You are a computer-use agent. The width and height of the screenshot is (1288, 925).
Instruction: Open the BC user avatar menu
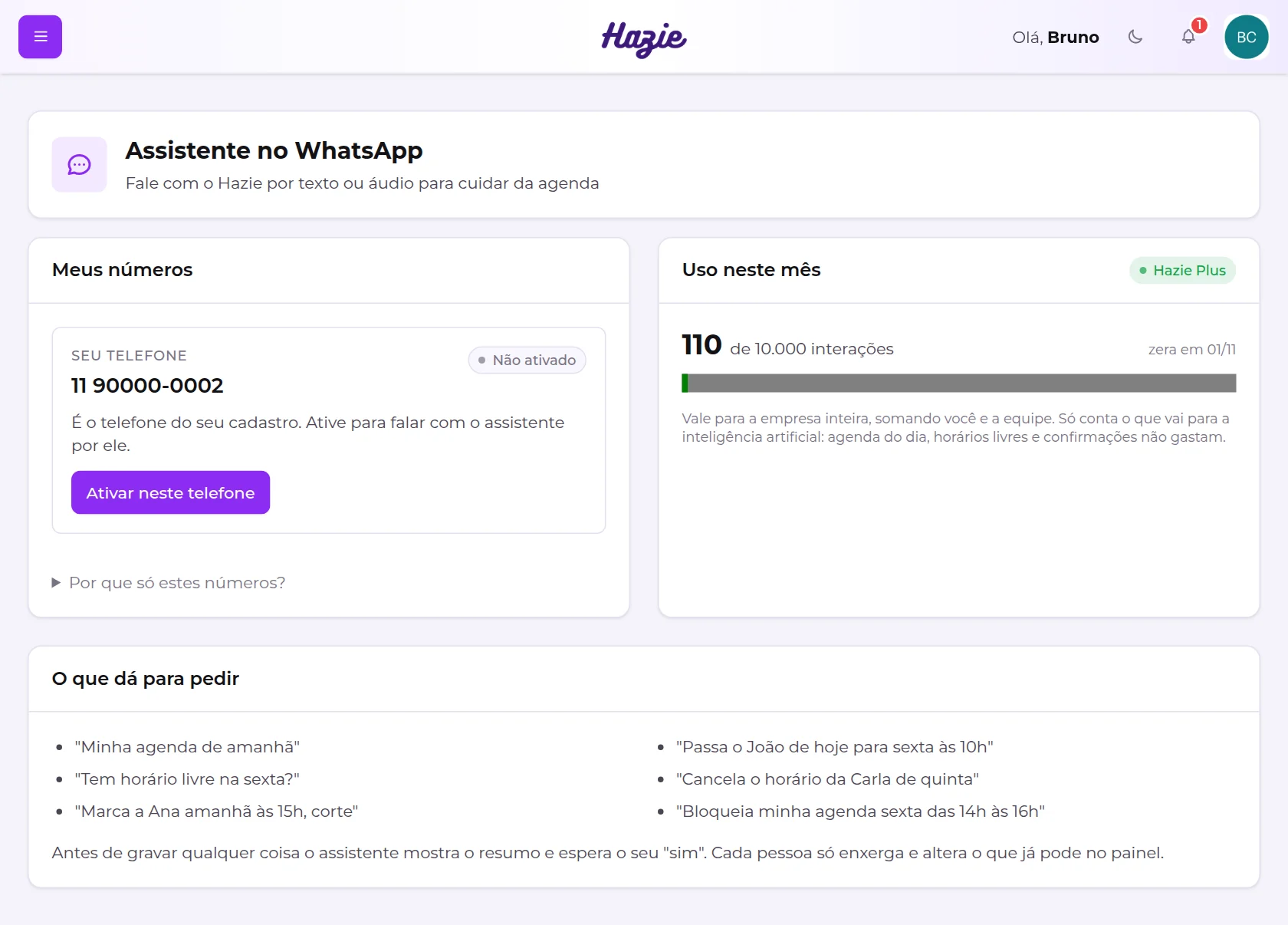(1247, 37)
